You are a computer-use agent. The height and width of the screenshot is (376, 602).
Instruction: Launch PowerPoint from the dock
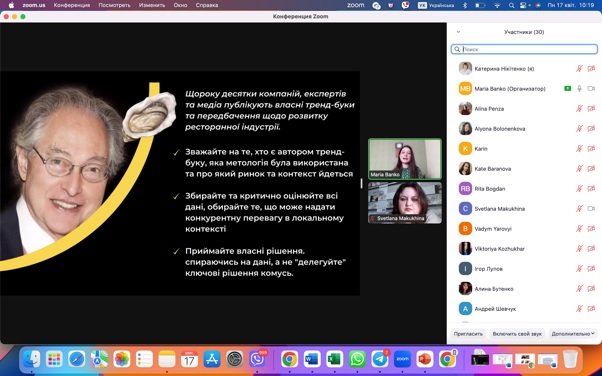pos(425,359)
